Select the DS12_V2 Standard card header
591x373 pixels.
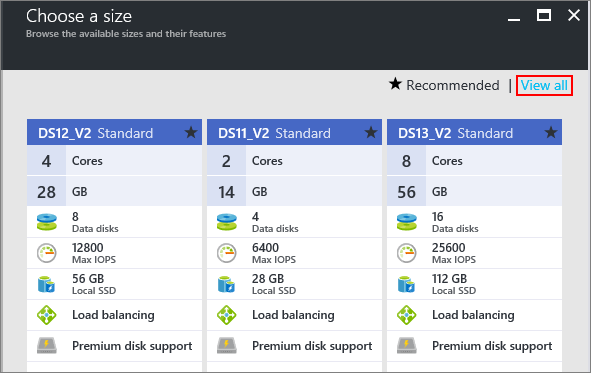point(114,133)
